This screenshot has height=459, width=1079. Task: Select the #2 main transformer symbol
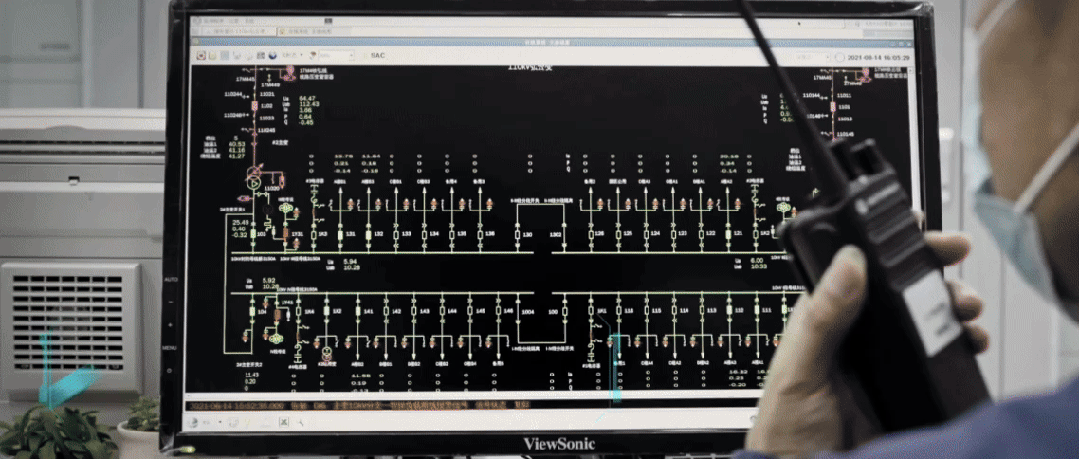[255, 181]
